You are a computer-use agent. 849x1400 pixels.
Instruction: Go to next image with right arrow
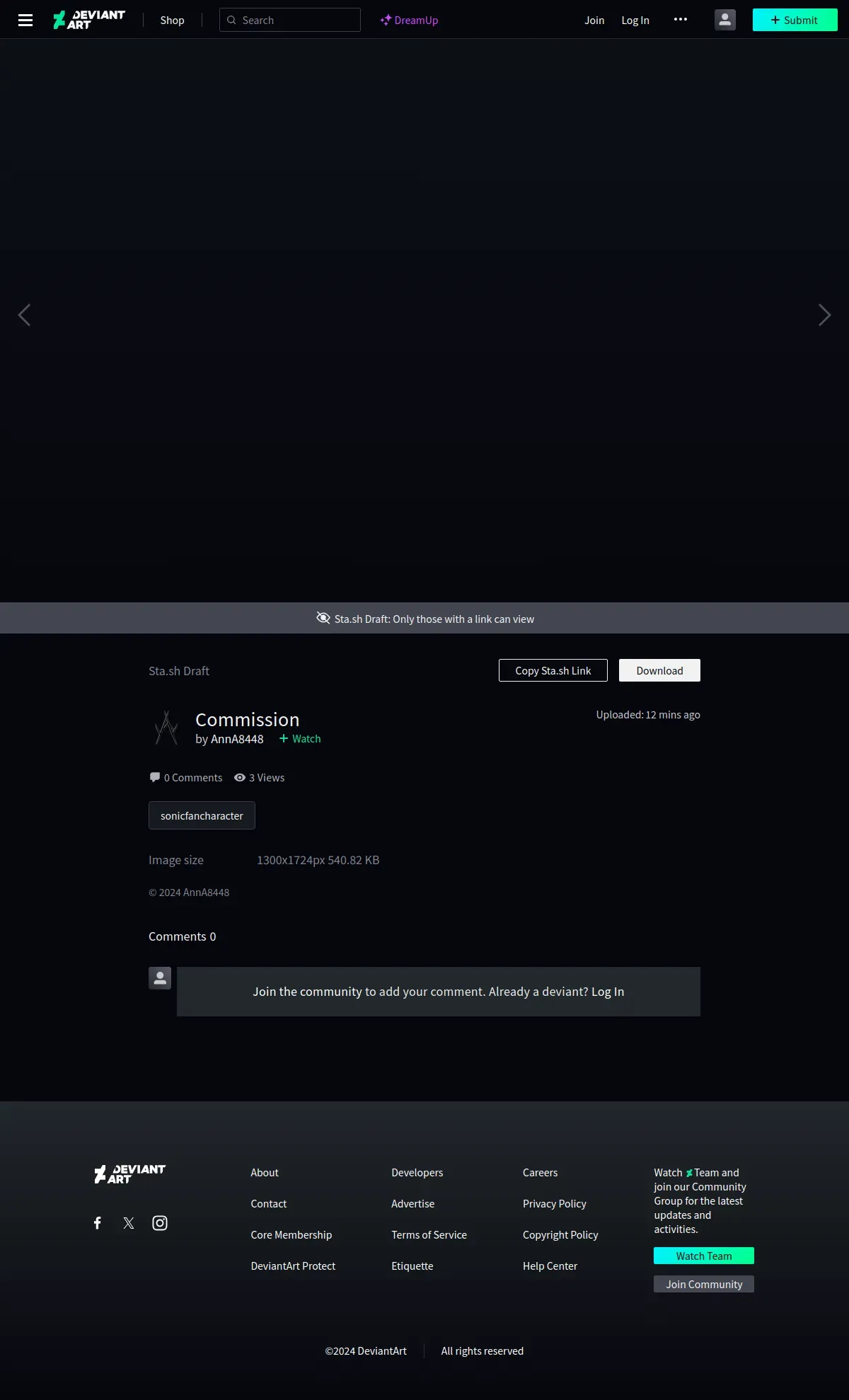coord(824,315)
